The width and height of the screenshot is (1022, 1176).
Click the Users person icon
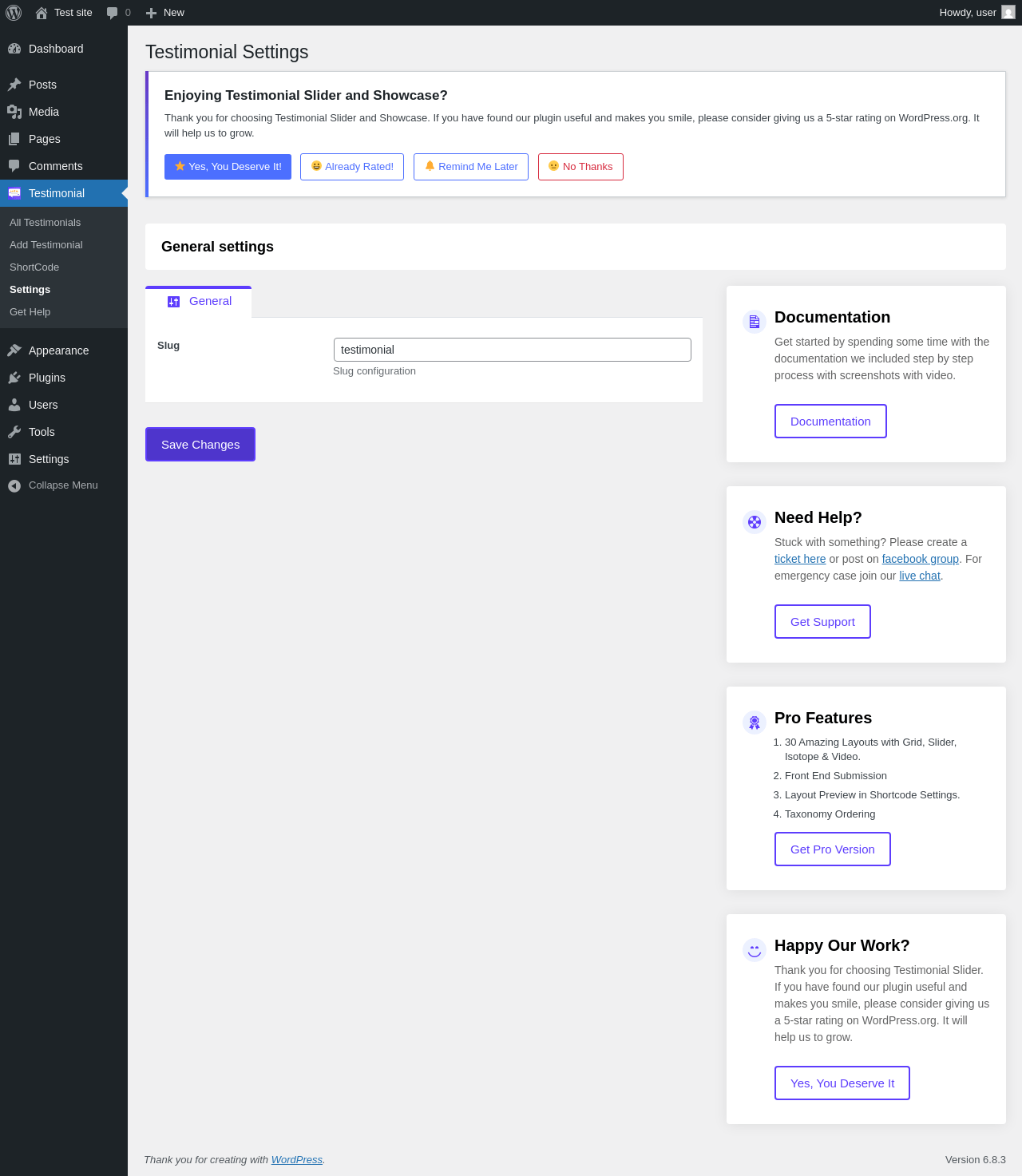pos(14,405)
